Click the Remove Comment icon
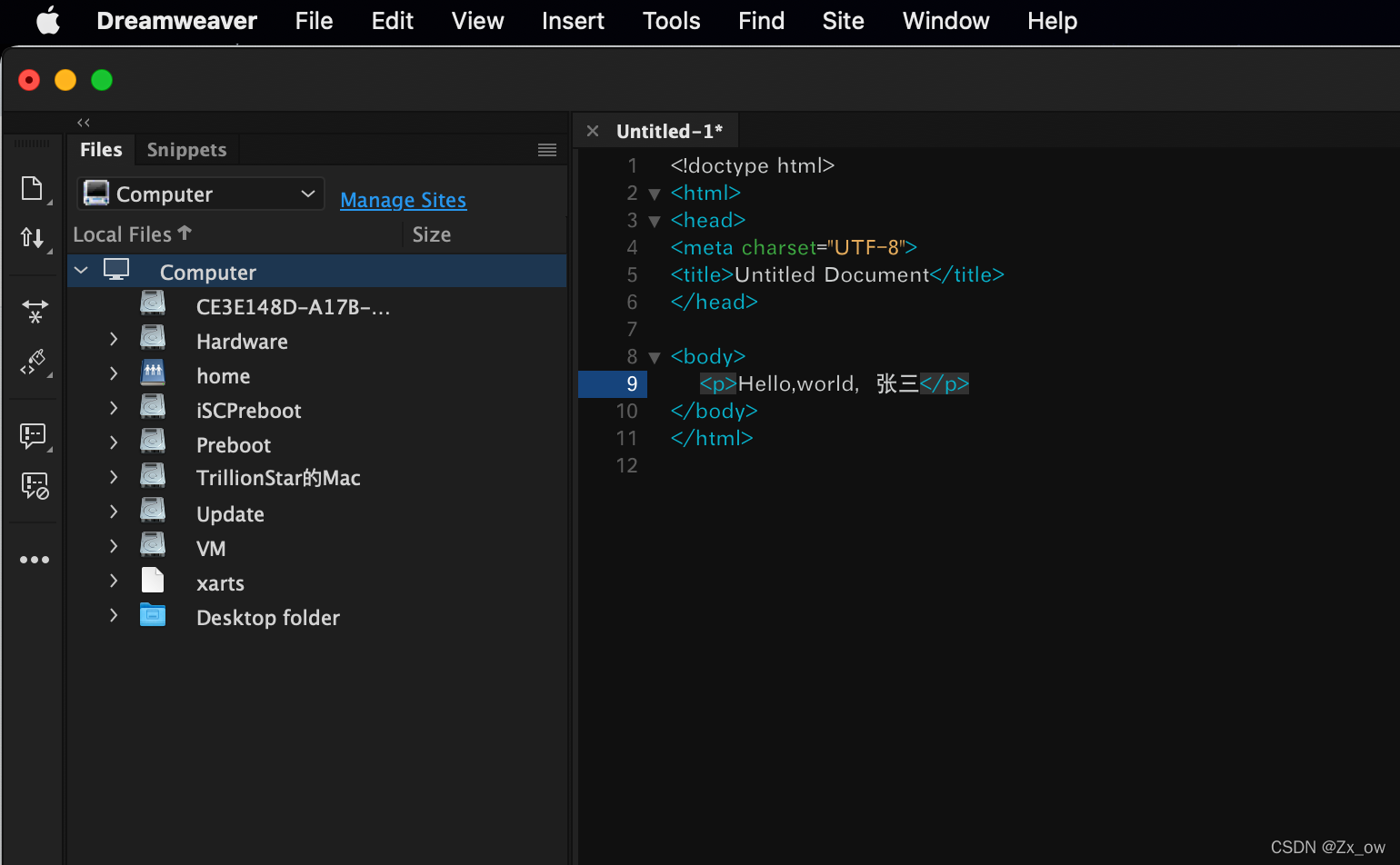 click(35, 486)
